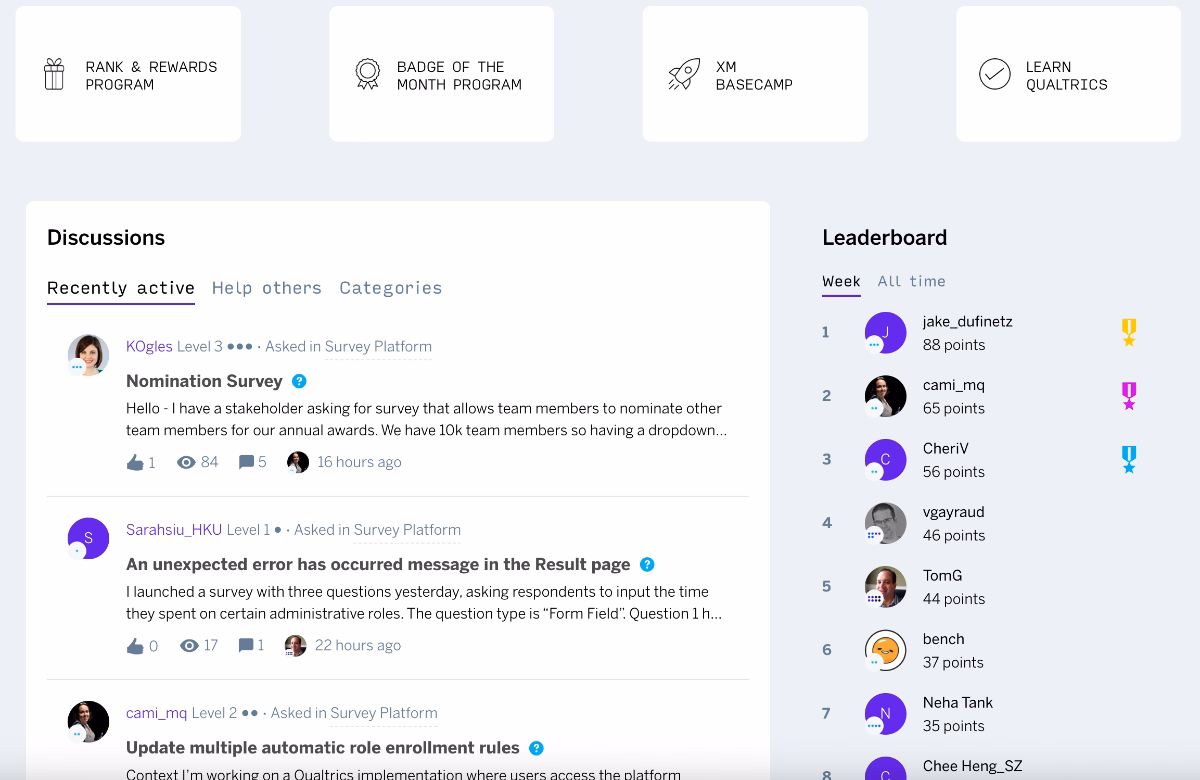
Task: View the All time leaderboard
Action: click(x=911, y=281)
